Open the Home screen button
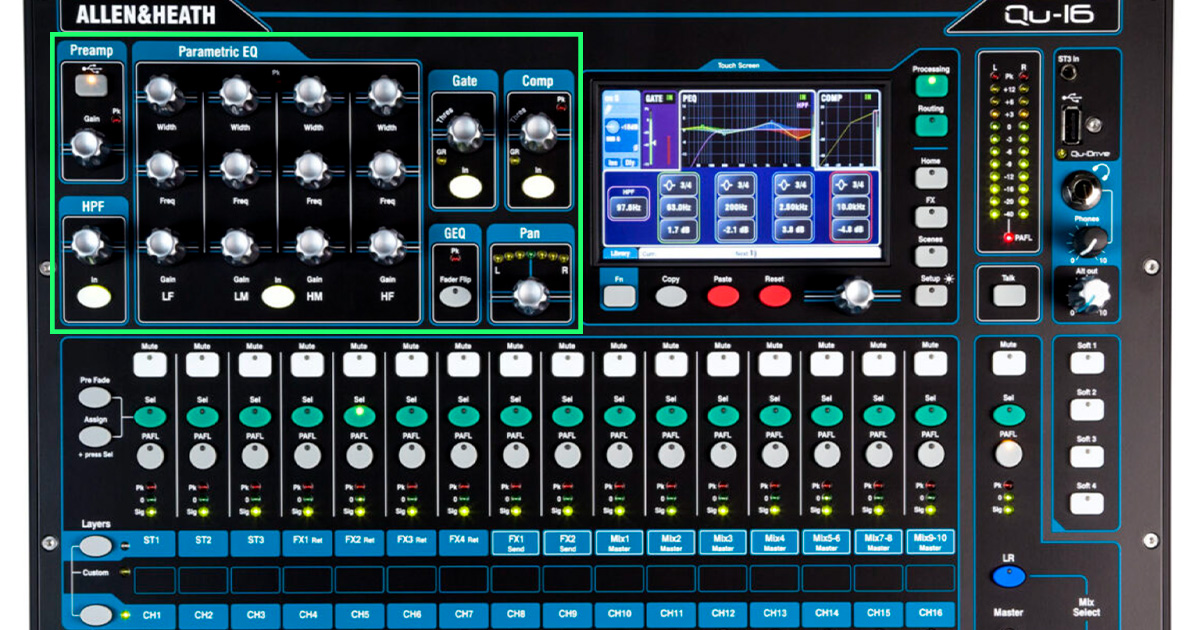This screenshot has height=630, width=1200. coord(931,177)
